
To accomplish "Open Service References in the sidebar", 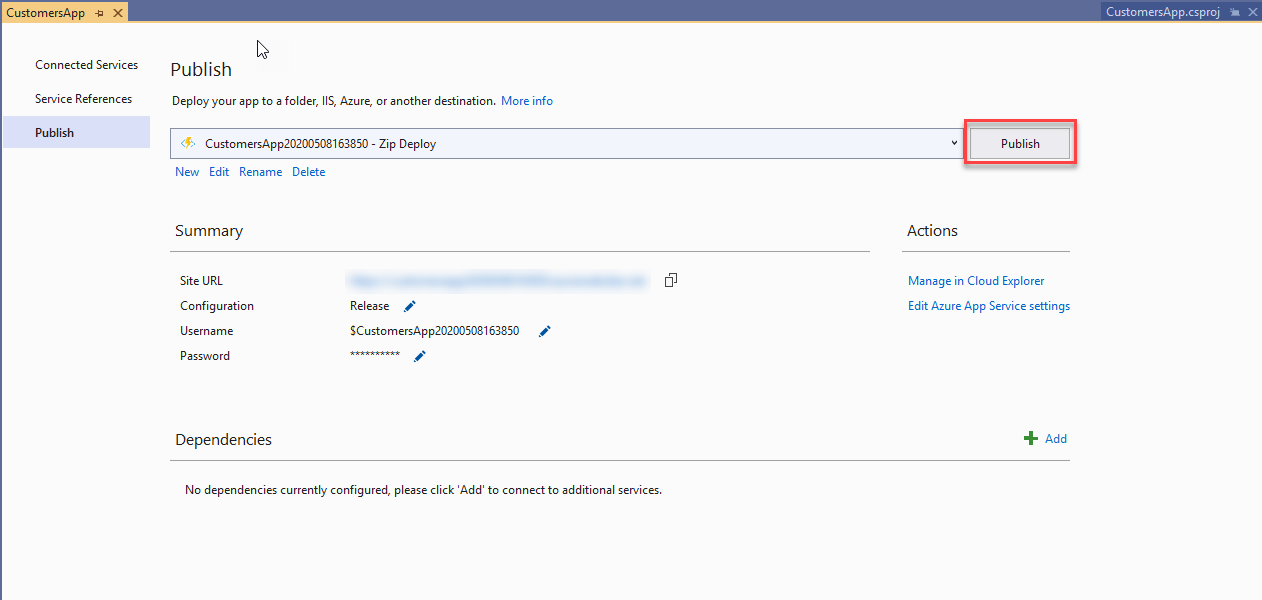I will pos(83,99).
